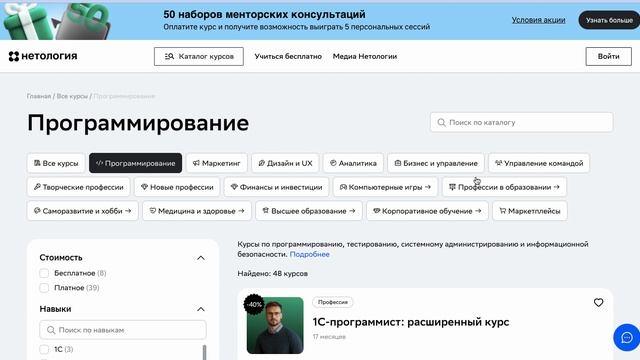Screen dimensions: 640x360
Task: Select the Программирование category chip
Action: 135,163
